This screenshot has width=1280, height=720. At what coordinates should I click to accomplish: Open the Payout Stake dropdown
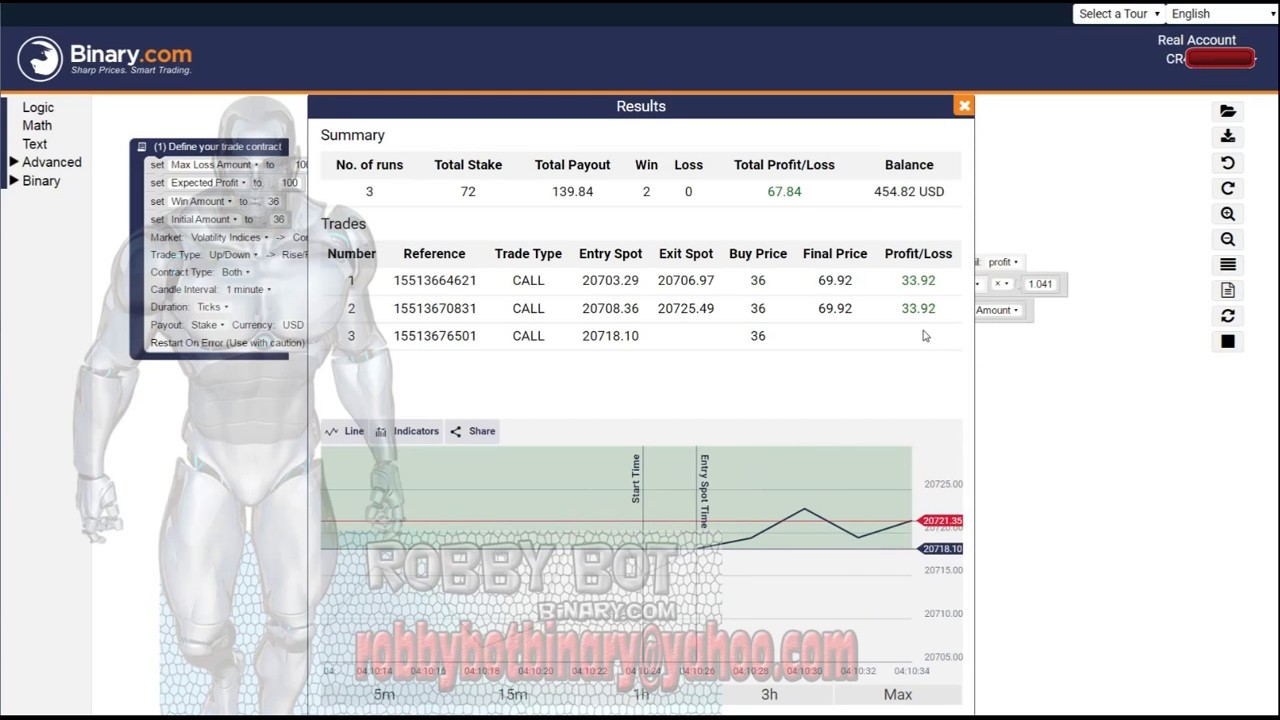coord(207,325)
